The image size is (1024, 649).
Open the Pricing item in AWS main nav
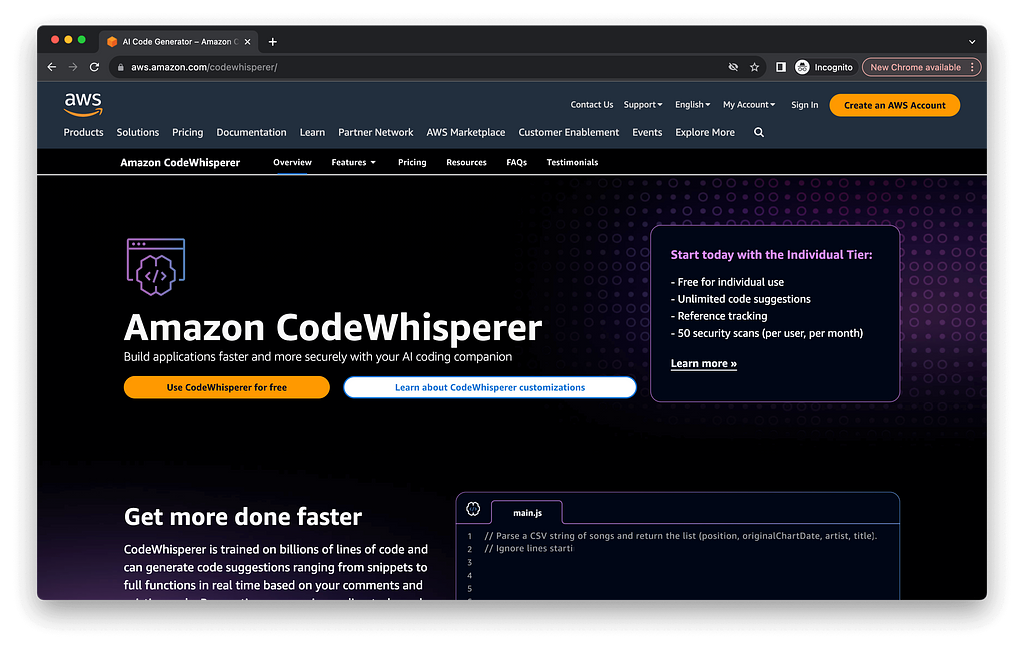coord(187,133)
